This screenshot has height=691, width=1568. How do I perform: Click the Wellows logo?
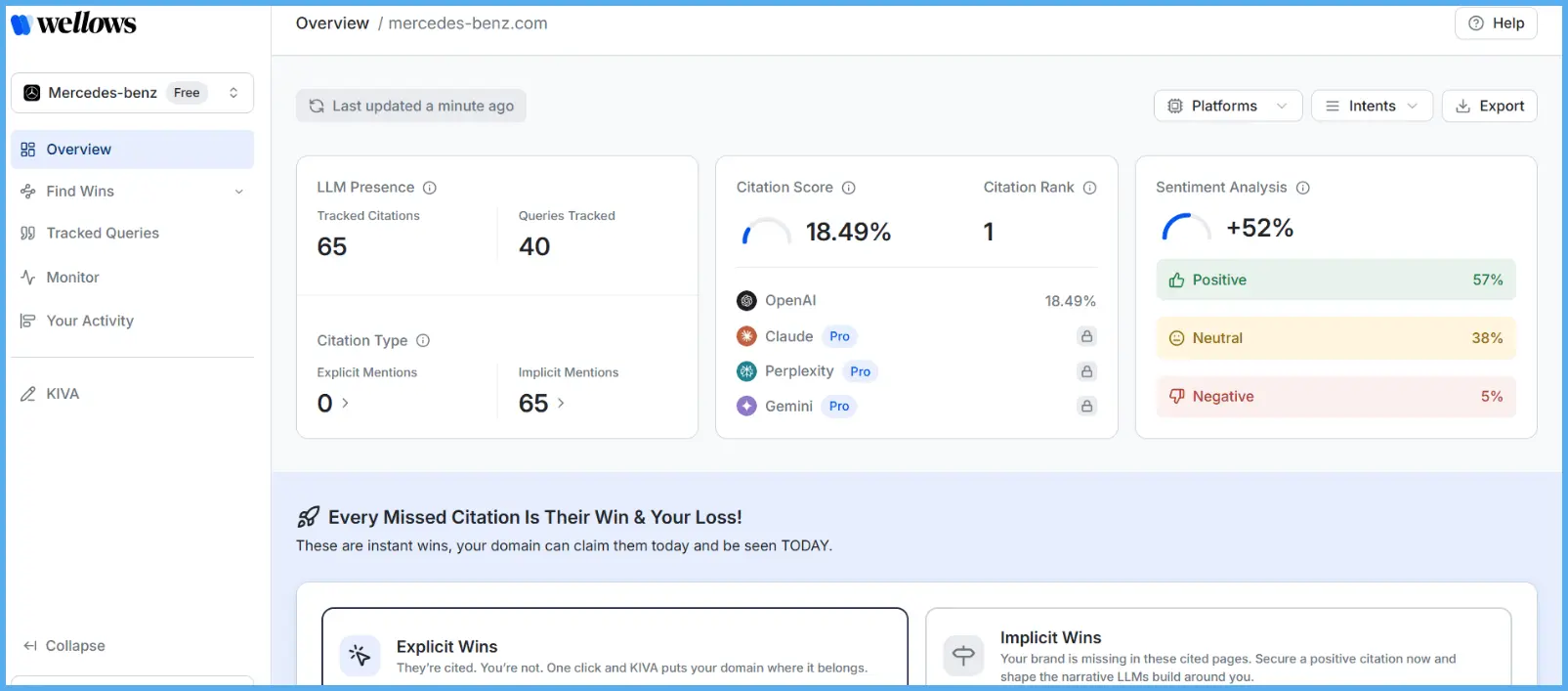point(73,23)
